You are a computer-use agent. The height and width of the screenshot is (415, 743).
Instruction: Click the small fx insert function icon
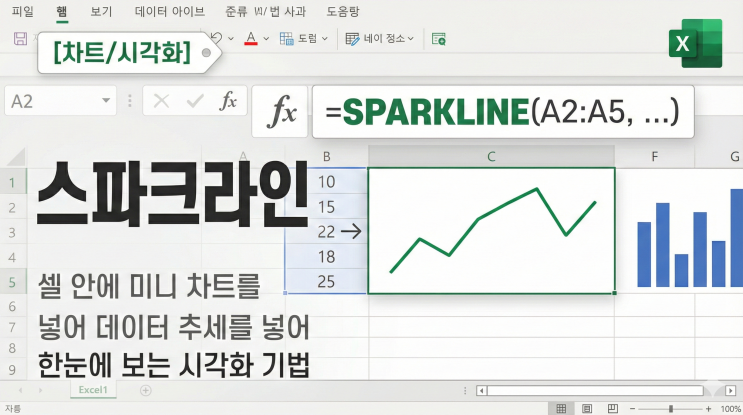tap(228, 101)
